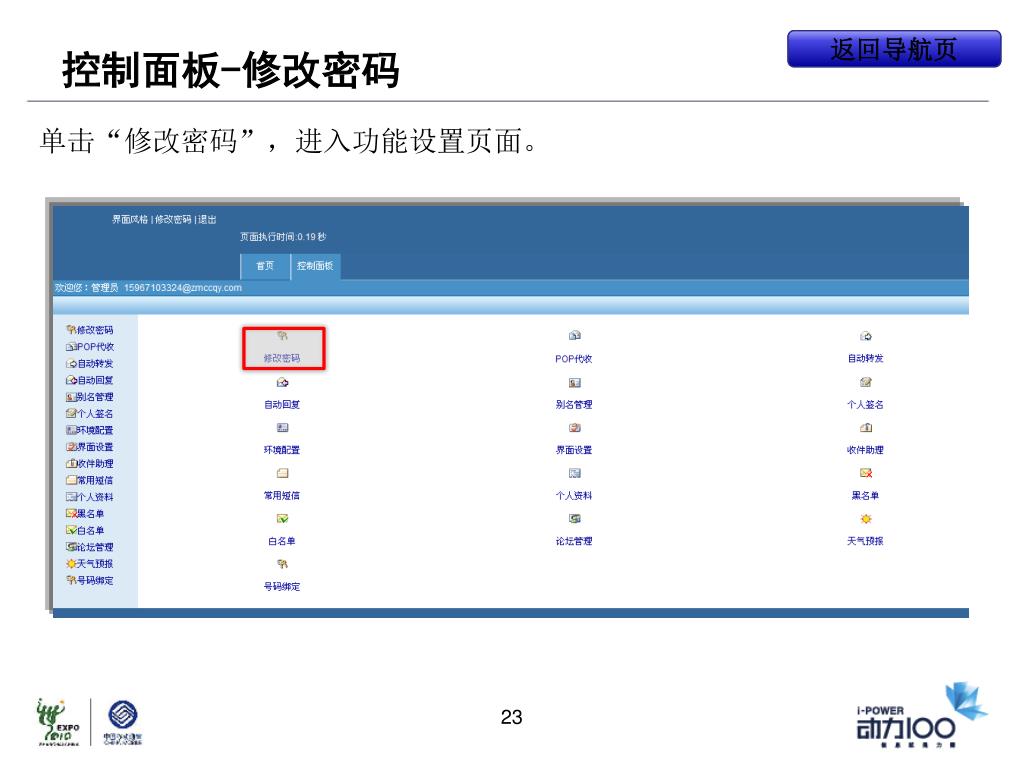Click the 天气预报 sun icon in main grid
Image resolution: width=1024 pixels, height=768 pixels.
(x=865, y=519)
